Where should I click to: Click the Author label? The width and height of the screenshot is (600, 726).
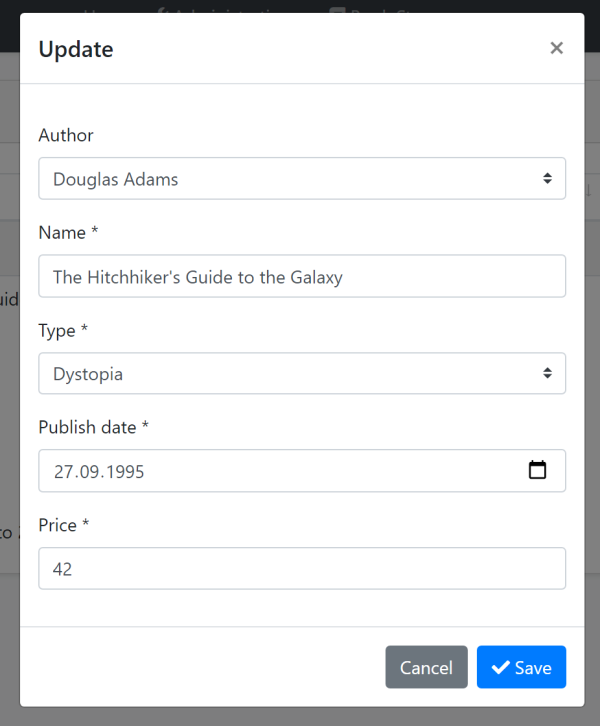(x=66, y=135)
